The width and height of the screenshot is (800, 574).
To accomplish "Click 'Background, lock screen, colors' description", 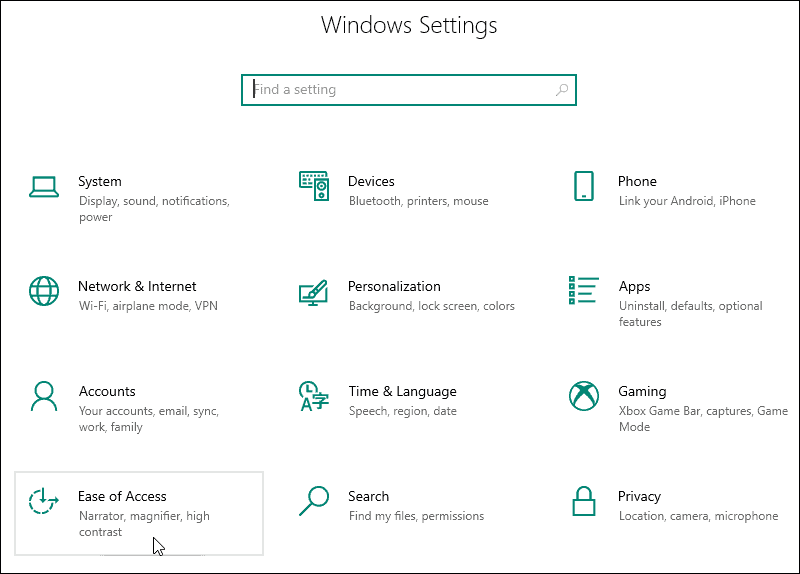I will [432, 306].
